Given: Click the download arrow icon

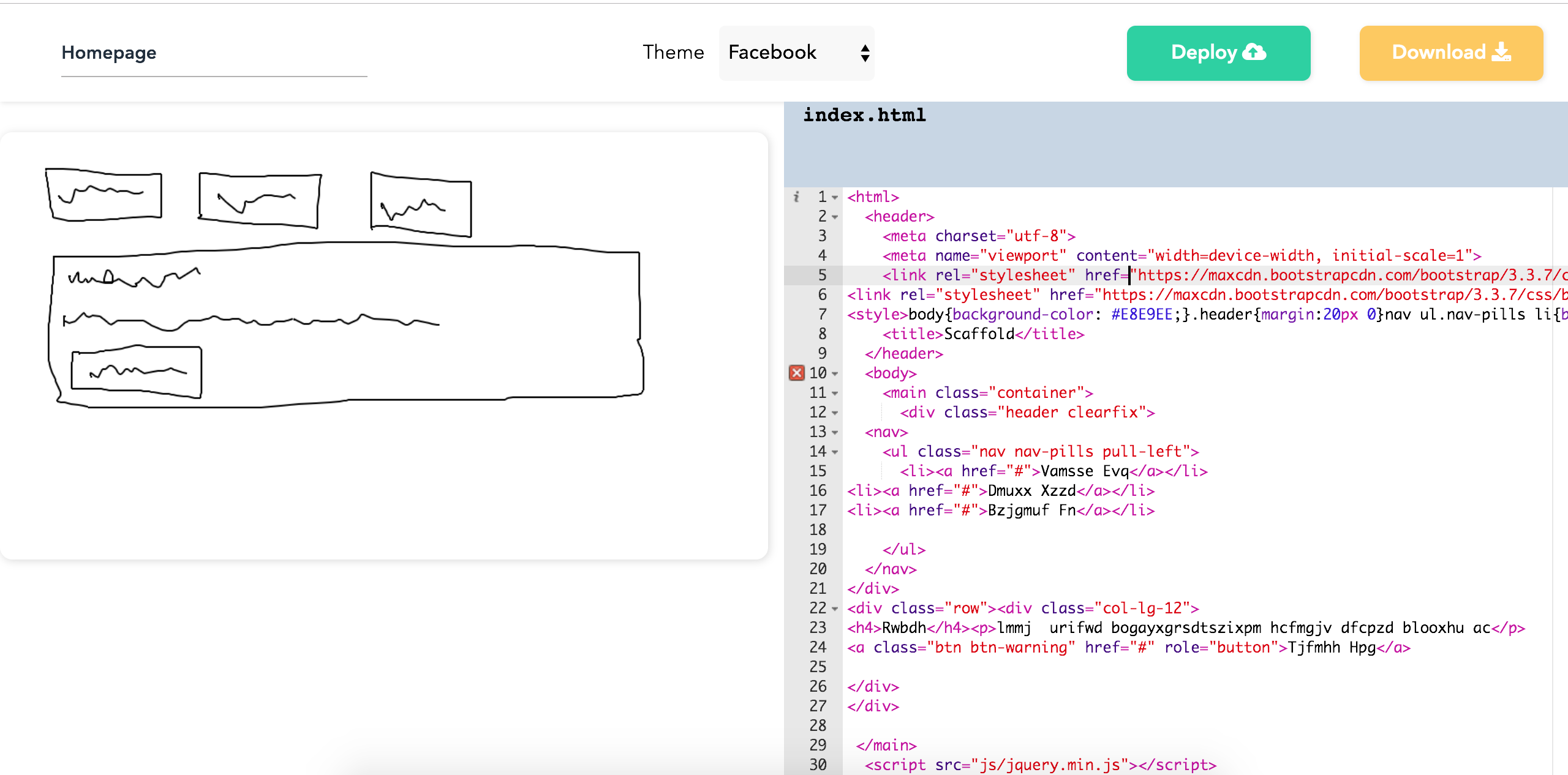Looking at the screenshot, I should coord(1501,52).
